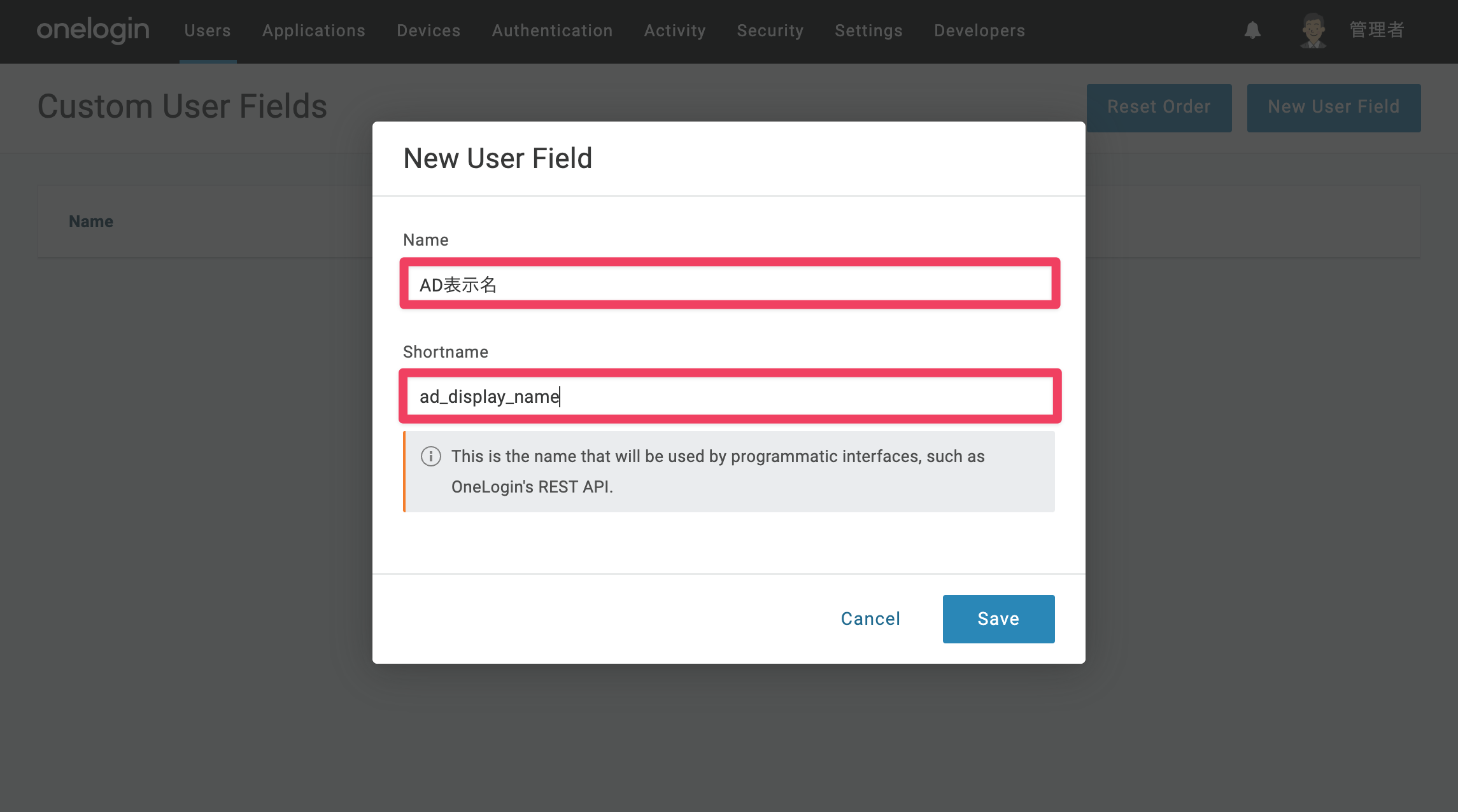Click the administrator avatar picture

[x=1313, y=31]
